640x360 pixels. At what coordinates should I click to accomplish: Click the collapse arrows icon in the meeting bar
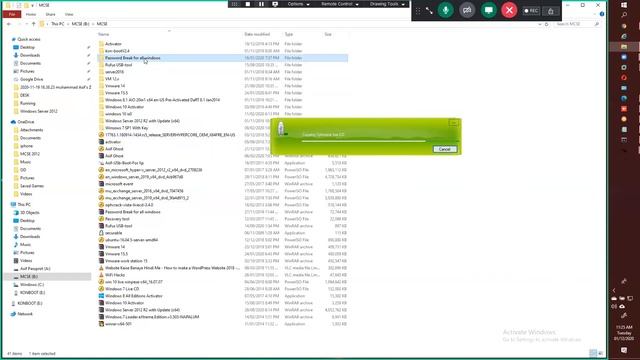tap(429, 11)
